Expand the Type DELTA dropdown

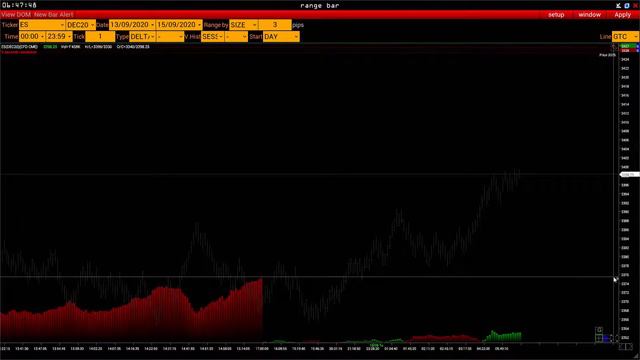(142, 37)
